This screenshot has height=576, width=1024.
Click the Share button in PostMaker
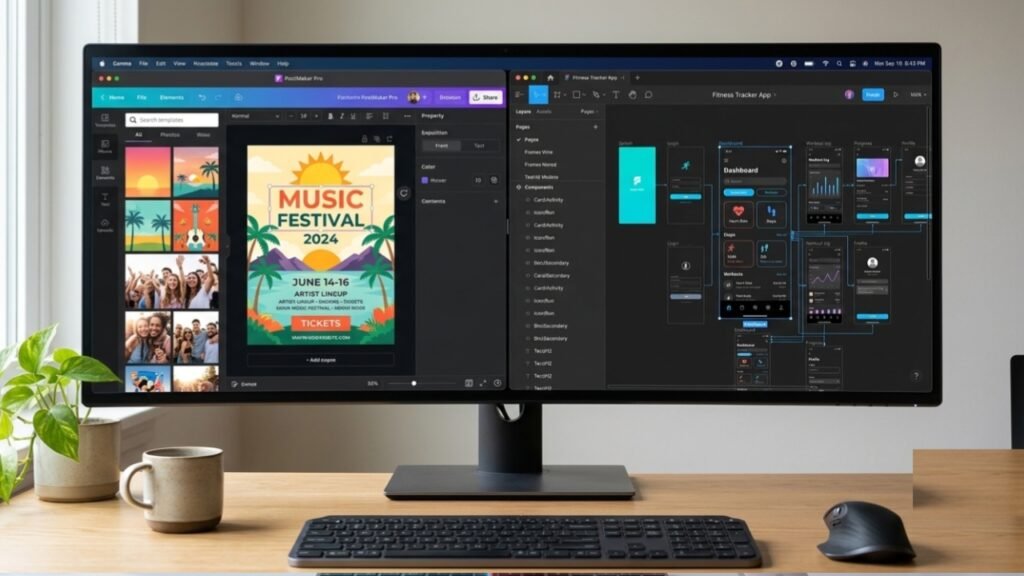click(x=486, y=97)
